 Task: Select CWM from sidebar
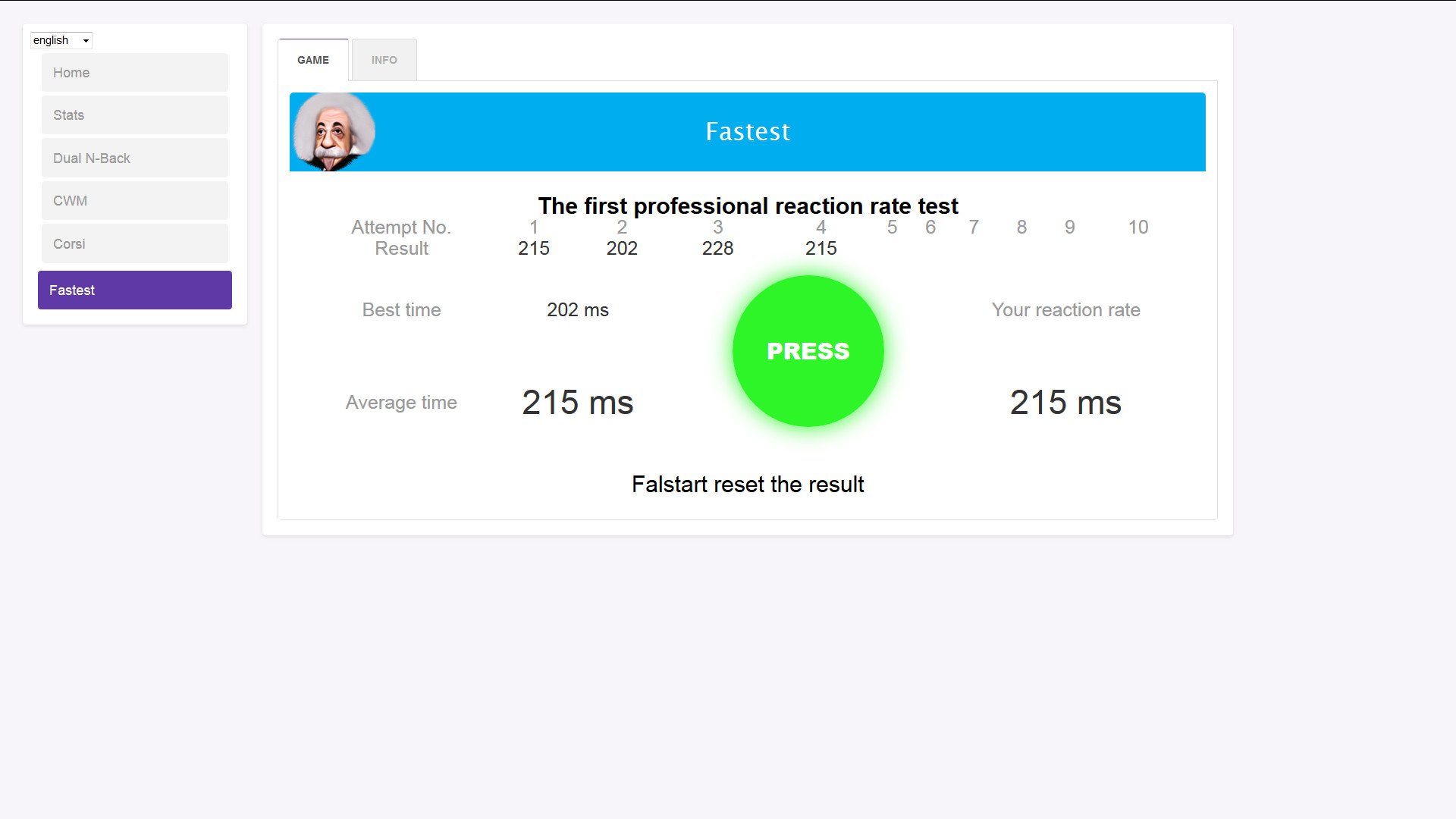pyautogui.click(x=134, y=201)
